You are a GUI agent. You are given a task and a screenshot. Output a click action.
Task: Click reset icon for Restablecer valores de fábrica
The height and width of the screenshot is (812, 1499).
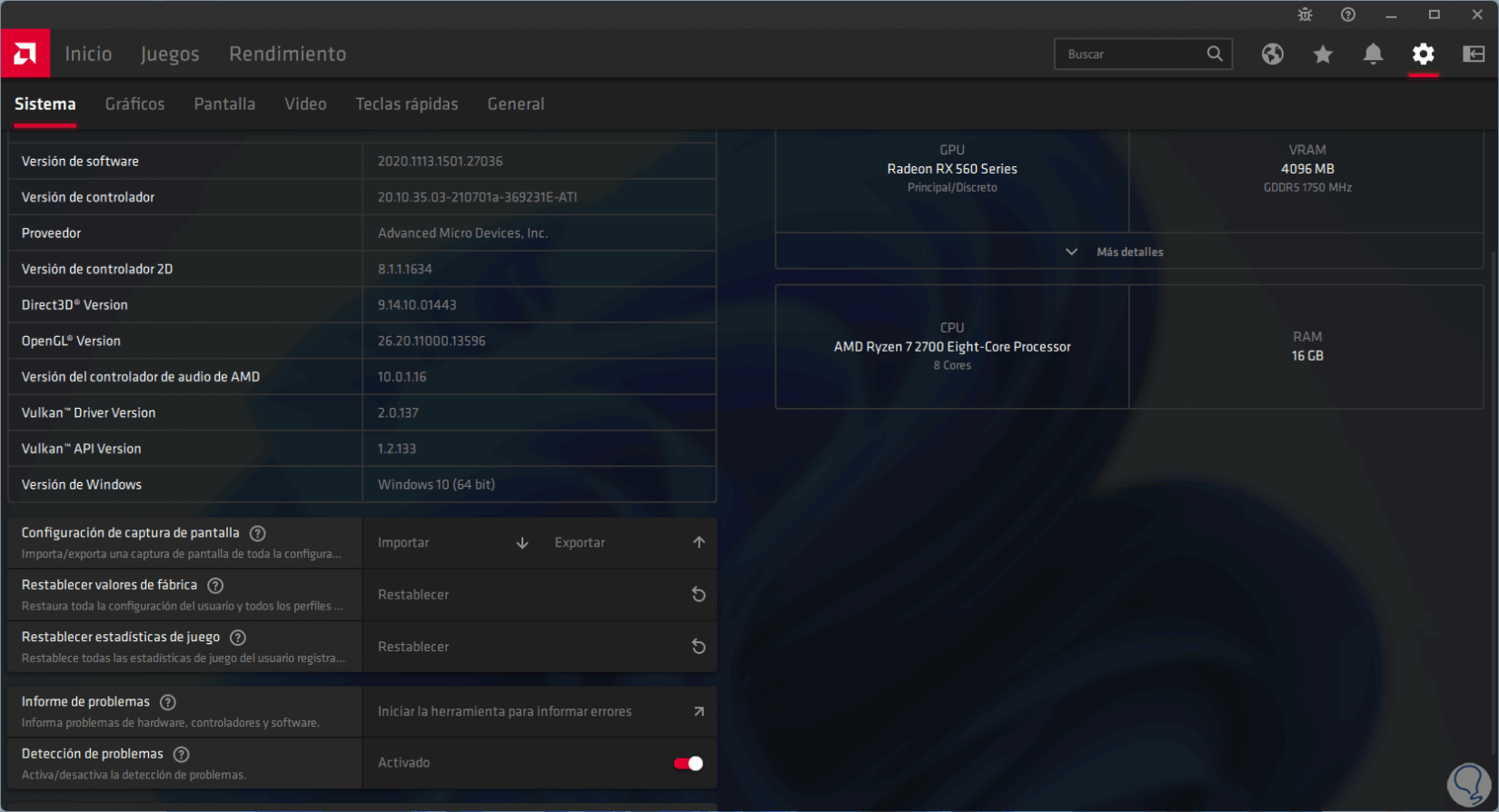699,595
